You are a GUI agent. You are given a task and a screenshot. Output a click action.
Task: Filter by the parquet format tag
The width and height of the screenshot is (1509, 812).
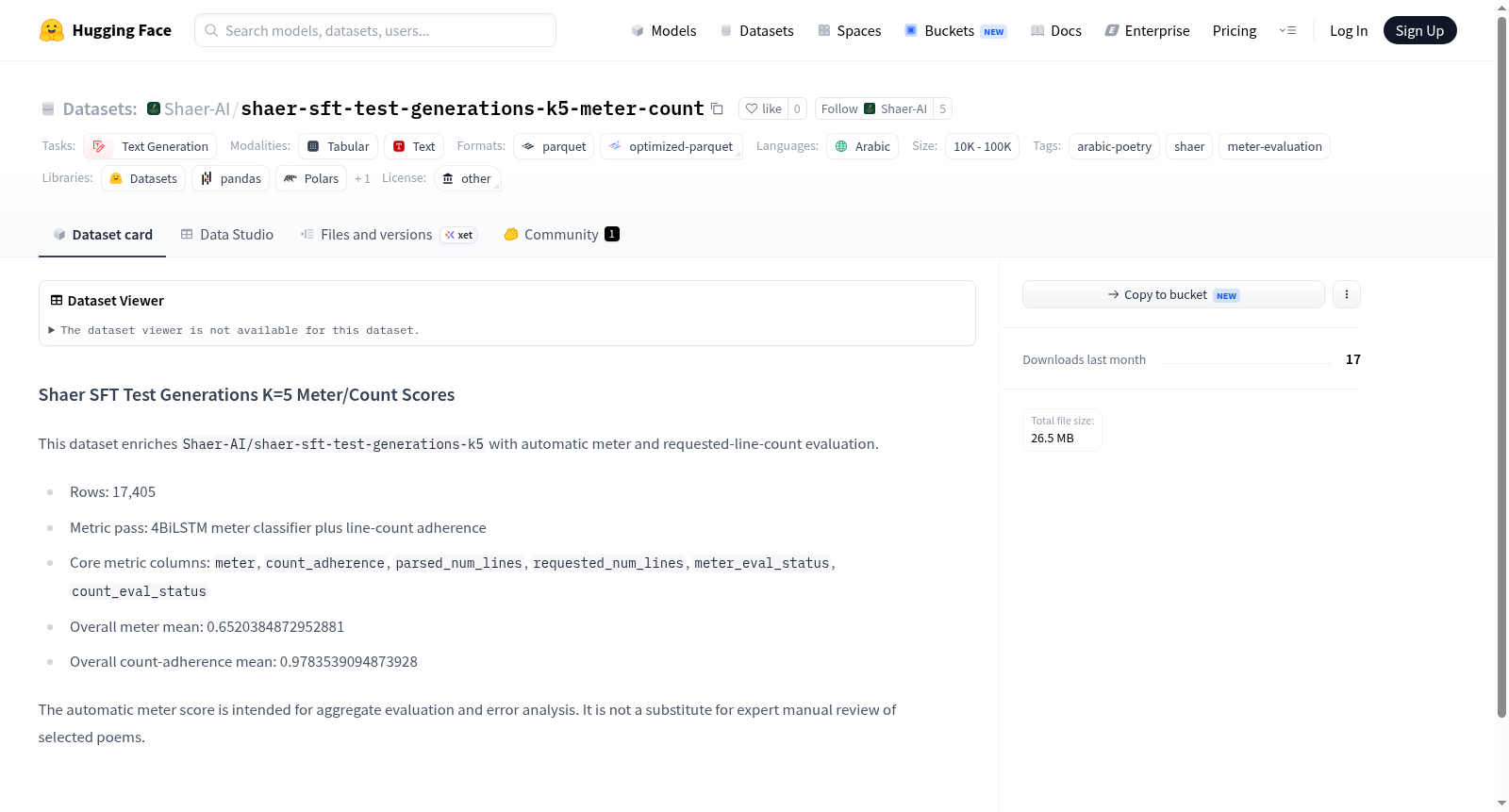(x=554, y=146)
